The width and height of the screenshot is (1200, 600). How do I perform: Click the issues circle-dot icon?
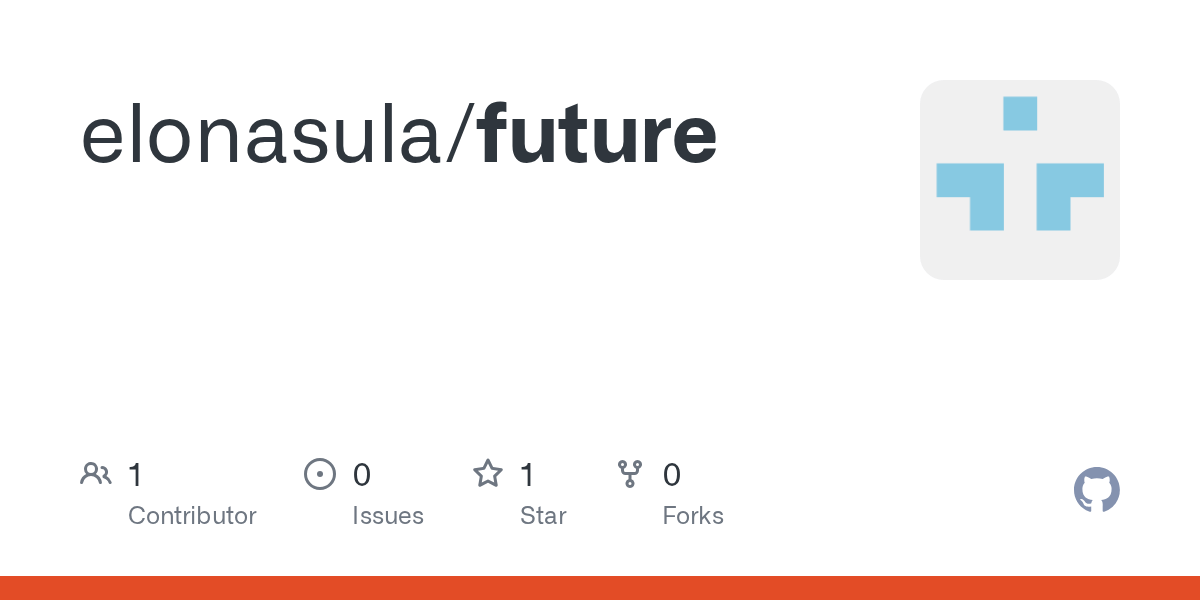tap(320, 474)
